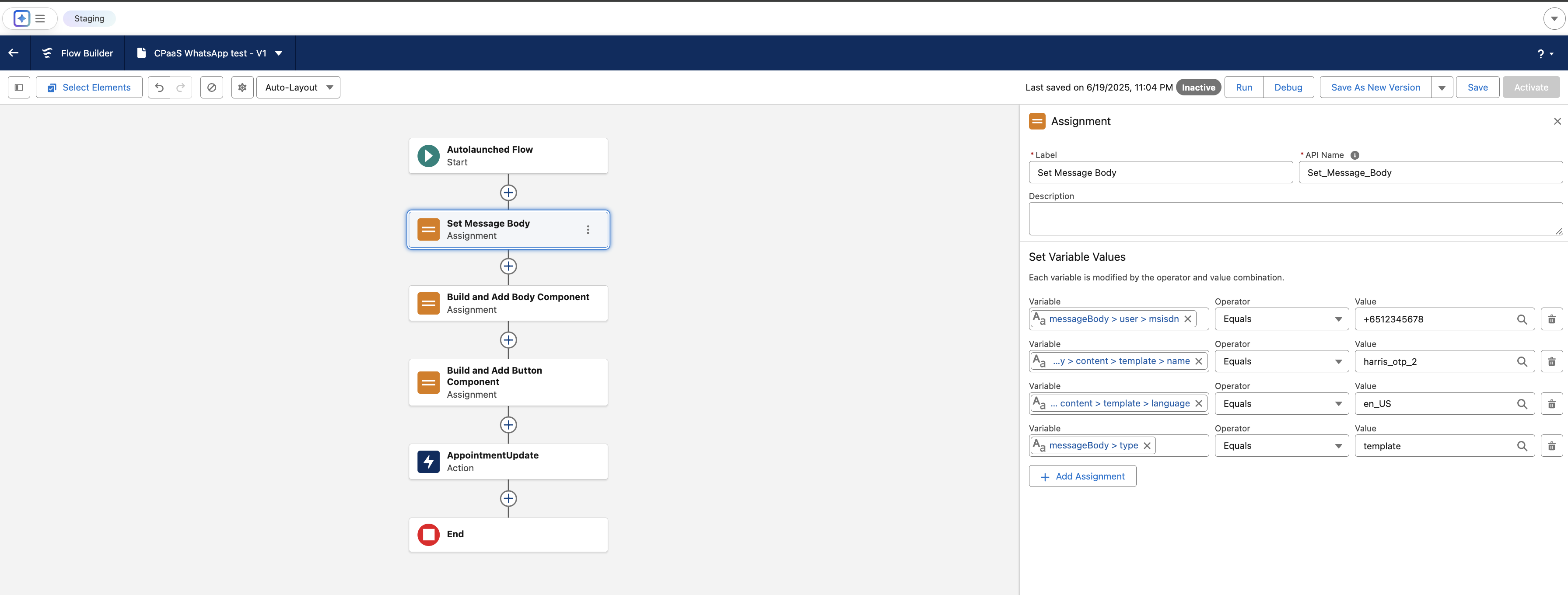Image resolution: width=1568 pixels, height=595 pixels.
Task: Open the Save As New Version arrow menu
Action: [1442, 87]
